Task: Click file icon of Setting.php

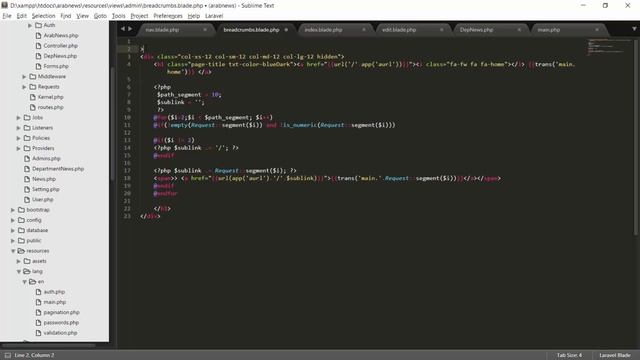Action: coord(27,189)
